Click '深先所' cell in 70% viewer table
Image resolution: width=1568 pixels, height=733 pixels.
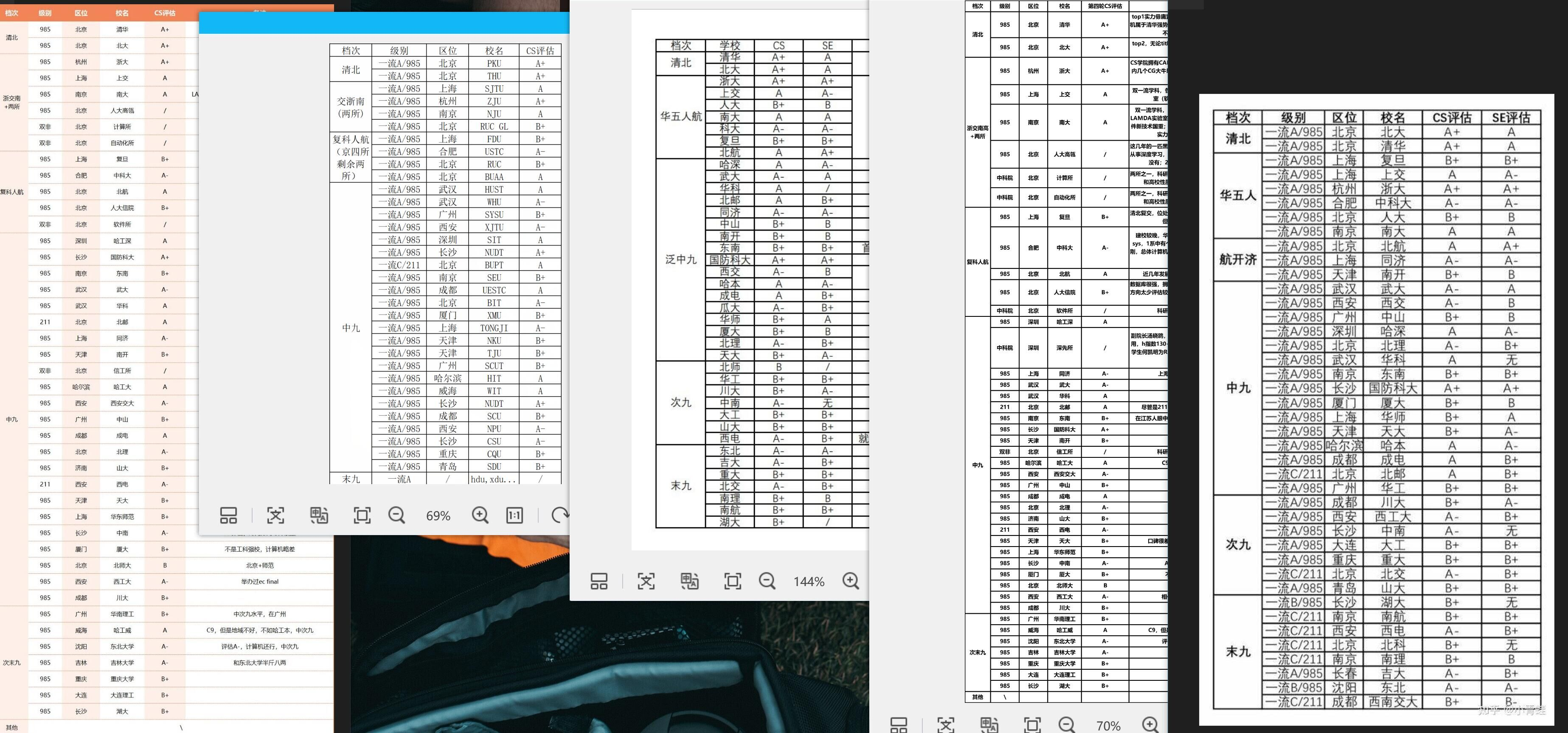click(1064, 348)
